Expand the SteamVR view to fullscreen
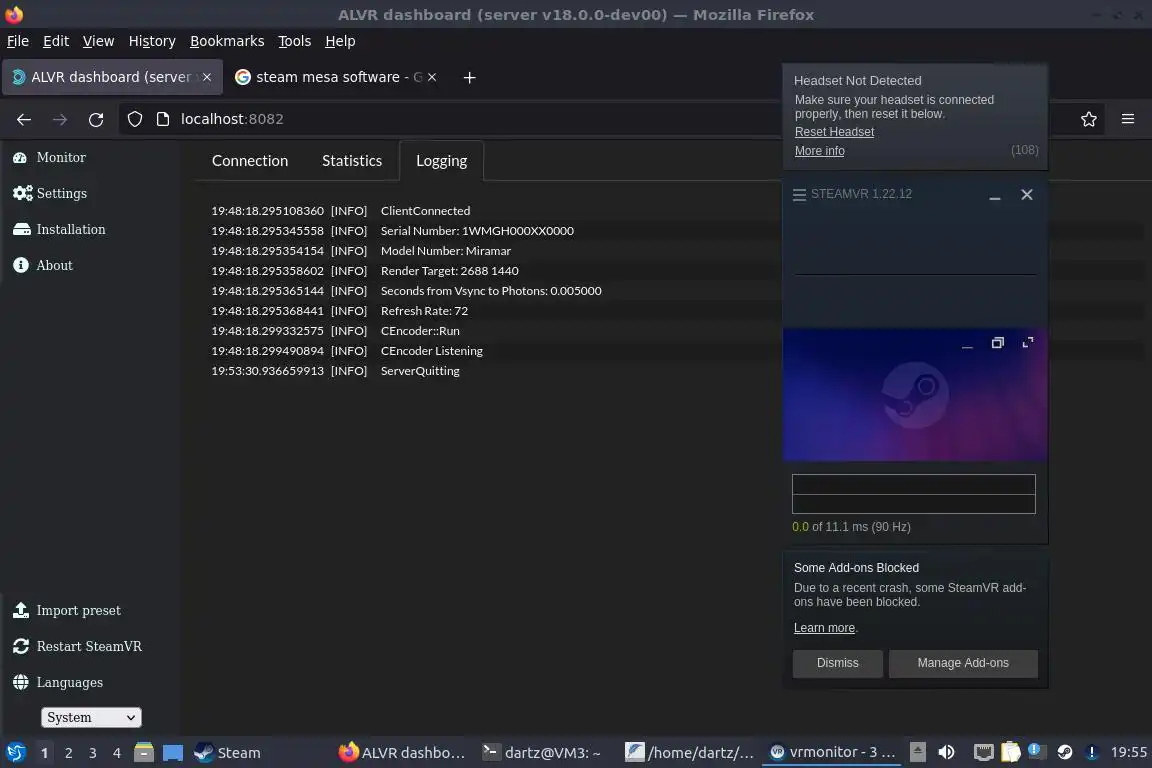This screenshot has height=768, width=1152. (x=1028, y=343)
